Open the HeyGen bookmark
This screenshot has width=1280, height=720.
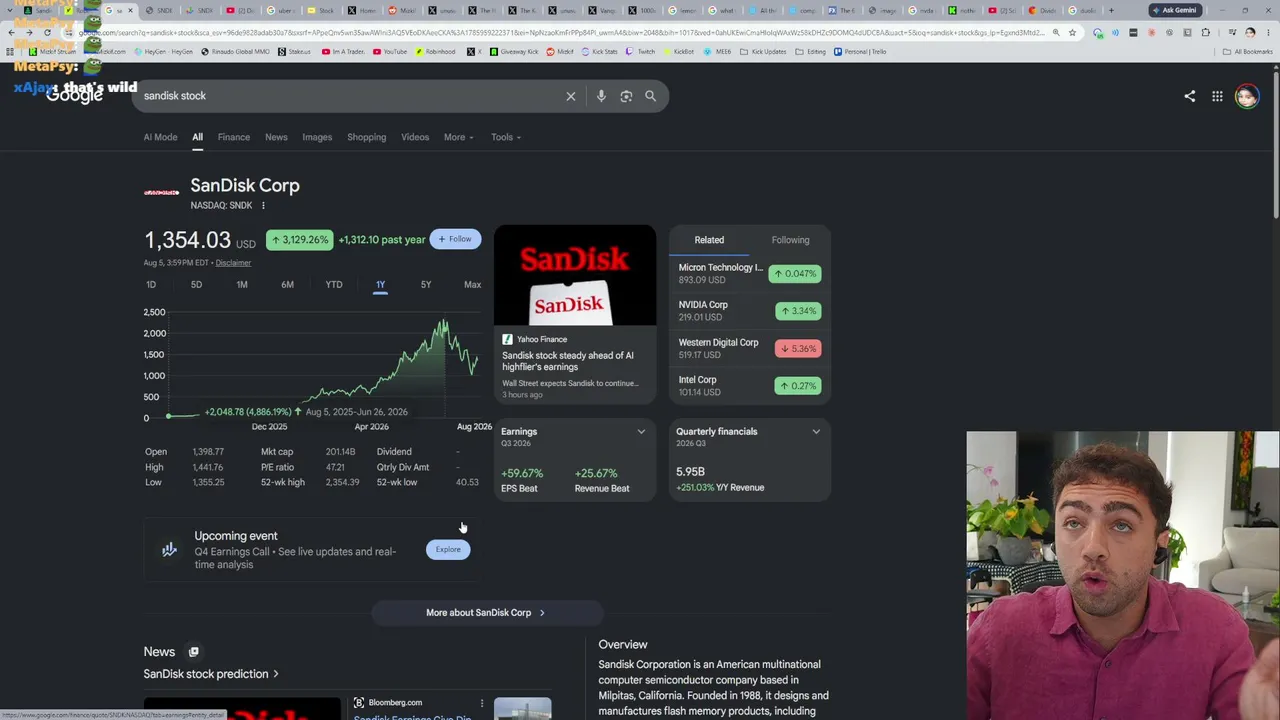tap(163, 51)
